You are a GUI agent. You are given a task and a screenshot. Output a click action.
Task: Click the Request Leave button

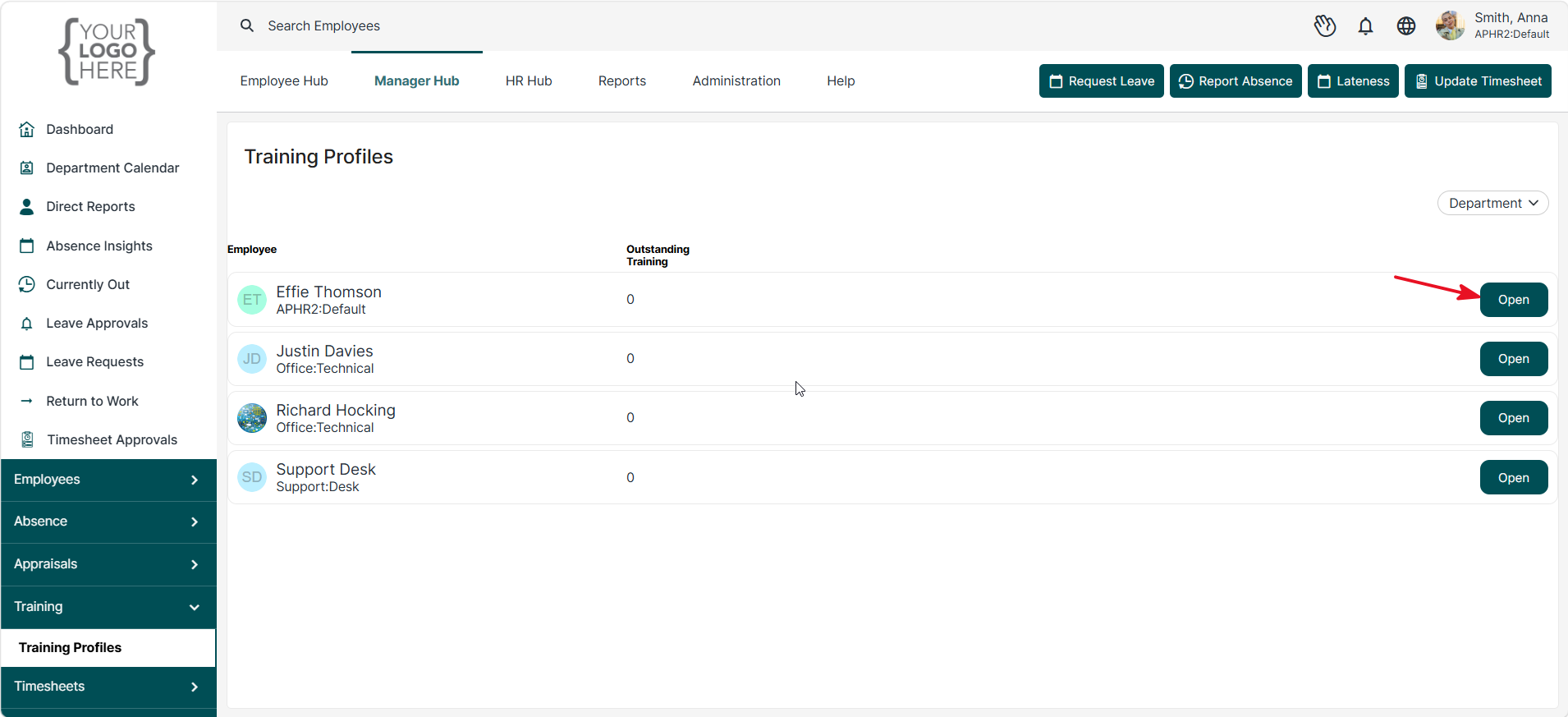tap(1101, 80)
